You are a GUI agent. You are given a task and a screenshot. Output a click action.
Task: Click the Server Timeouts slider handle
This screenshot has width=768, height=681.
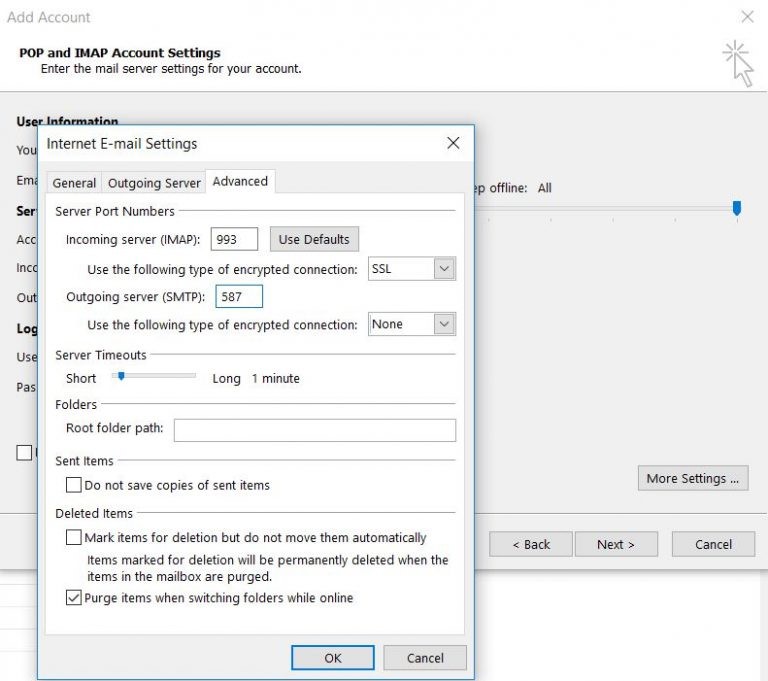click(x=121, y=376)
